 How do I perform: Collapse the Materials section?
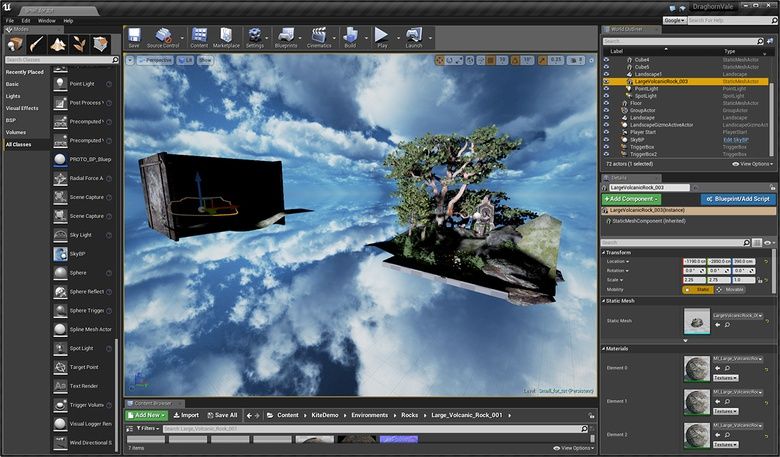click(604, 349)
